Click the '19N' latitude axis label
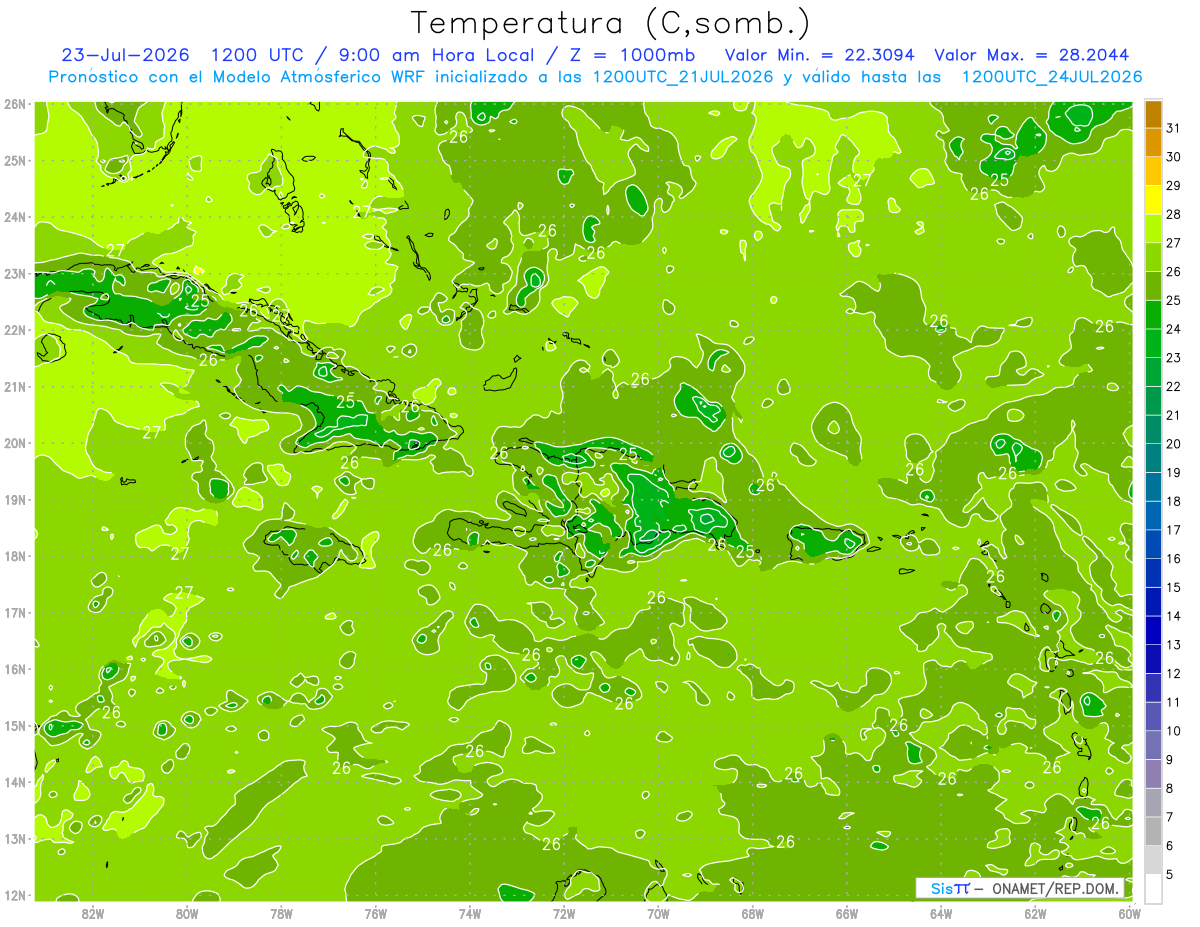 [x=15, y=499]
